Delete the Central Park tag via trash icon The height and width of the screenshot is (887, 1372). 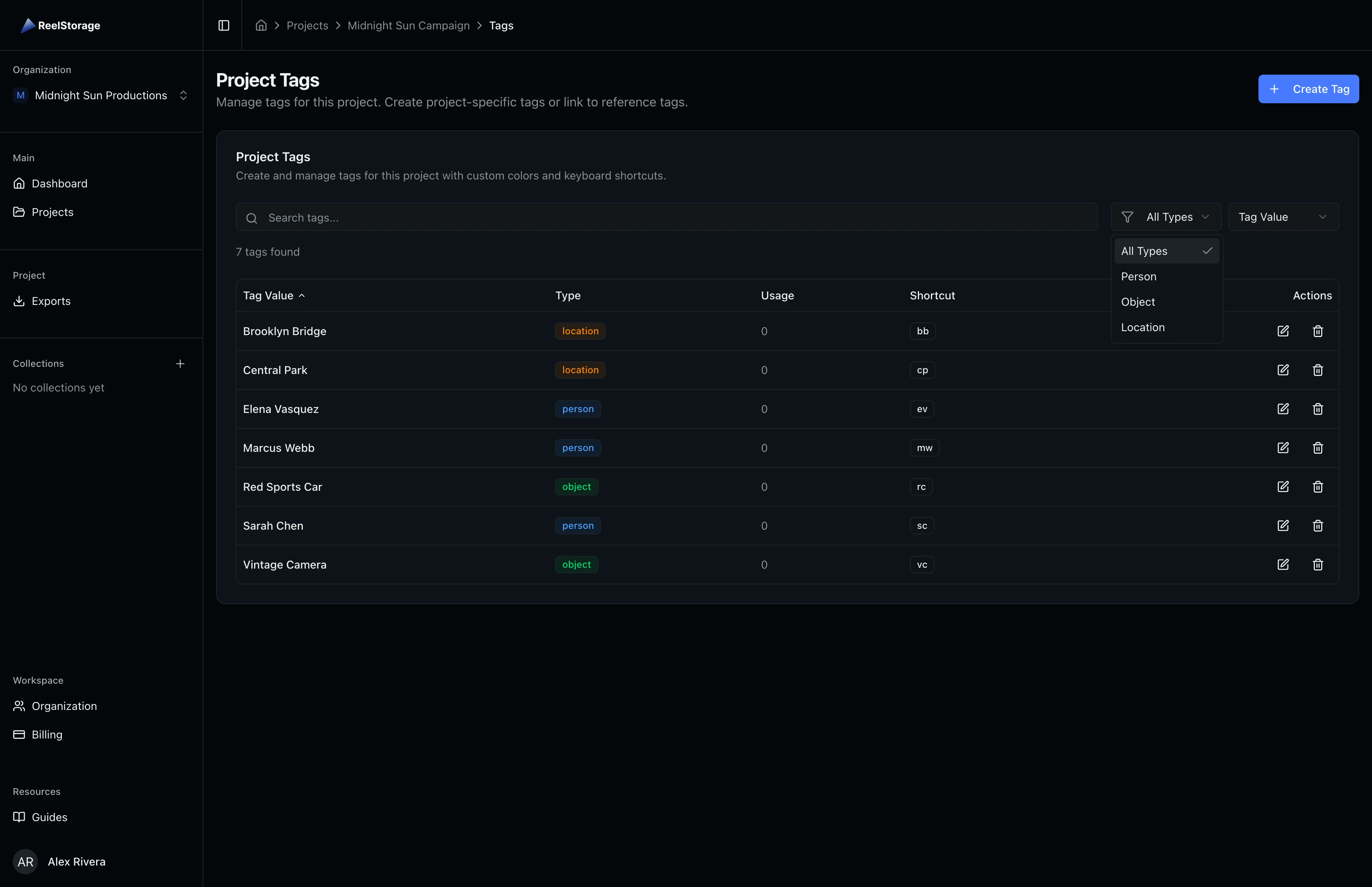[x=1318, y=370]
